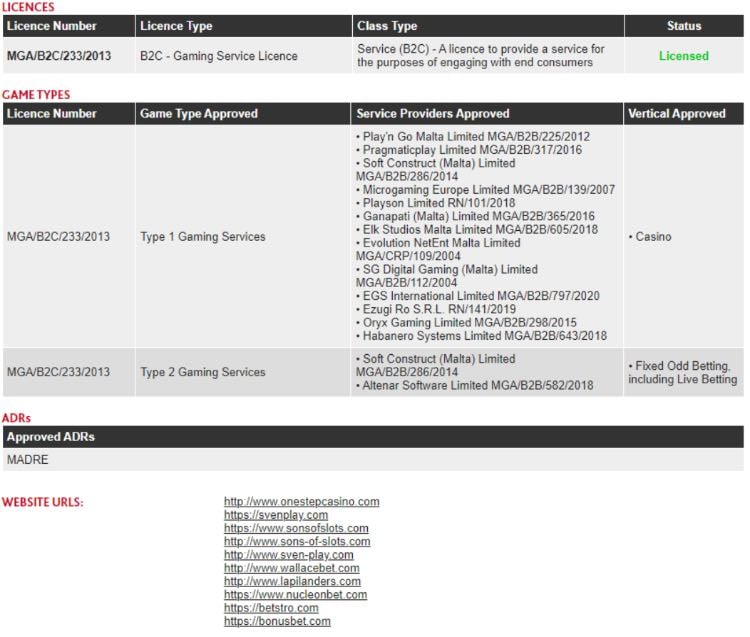Click Oryx Gaming Limited provider entry
The image size is (750, 637).
point(466,323)
